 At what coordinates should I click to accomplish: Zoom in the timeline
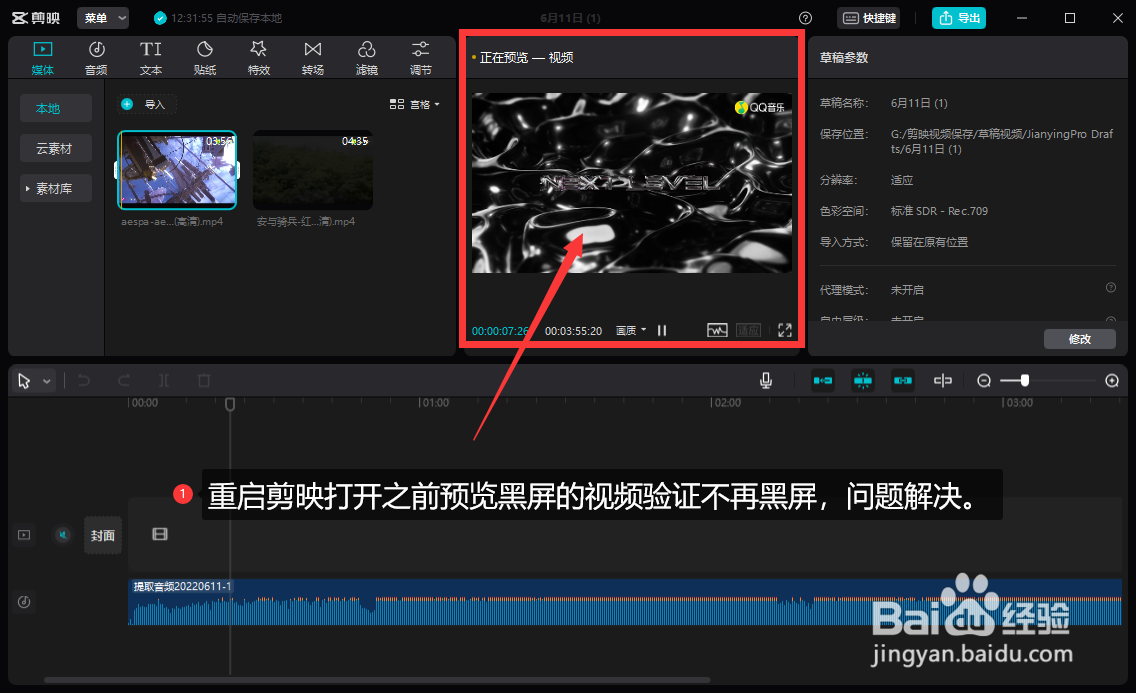point(1112,381)
